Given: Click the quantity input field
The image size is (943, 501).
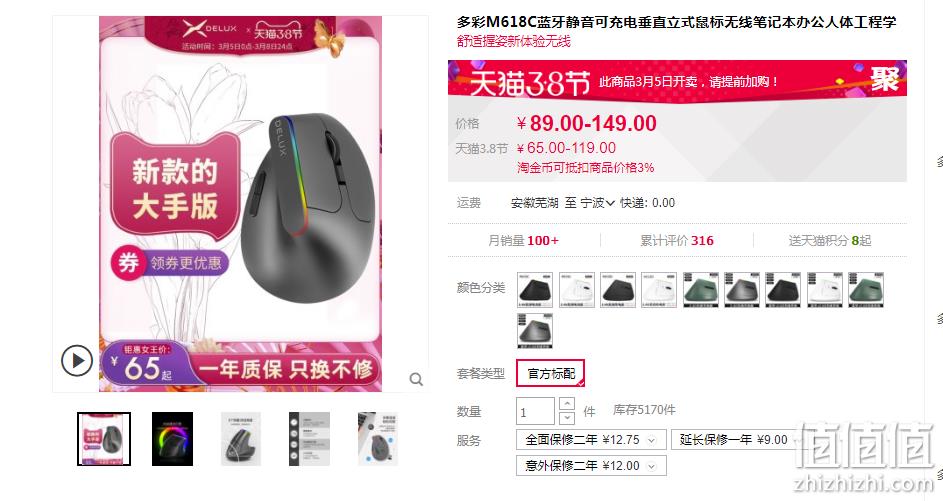Looking at the screenshot, I should [535, 412].
